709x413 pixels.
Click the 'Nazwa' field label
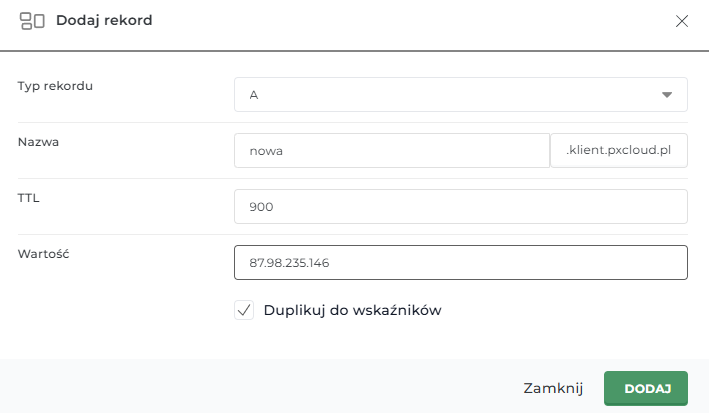(38, 142)
